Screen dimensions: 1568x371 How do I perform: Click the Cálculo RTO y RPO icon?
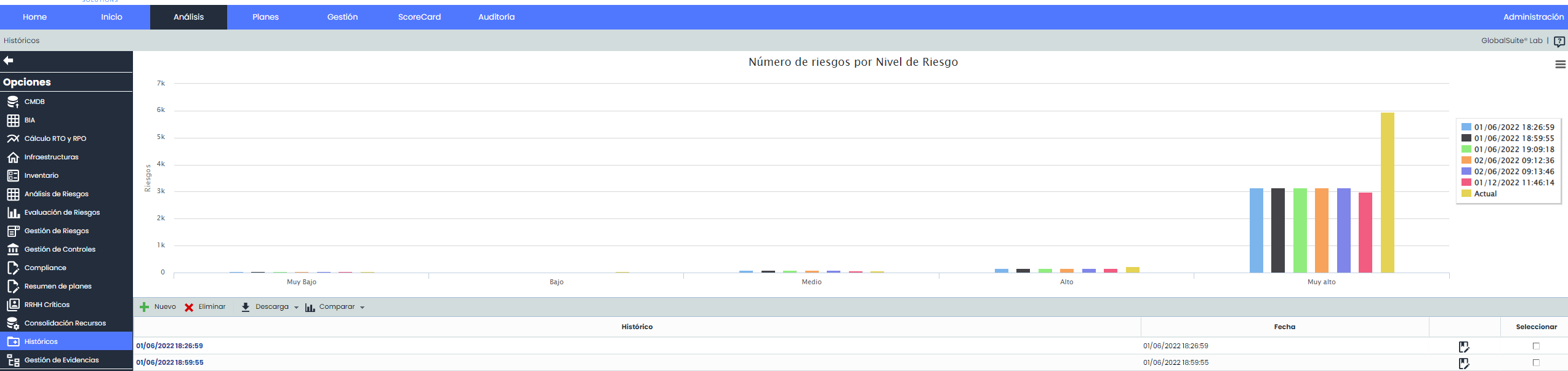click(x=13, y=138)
